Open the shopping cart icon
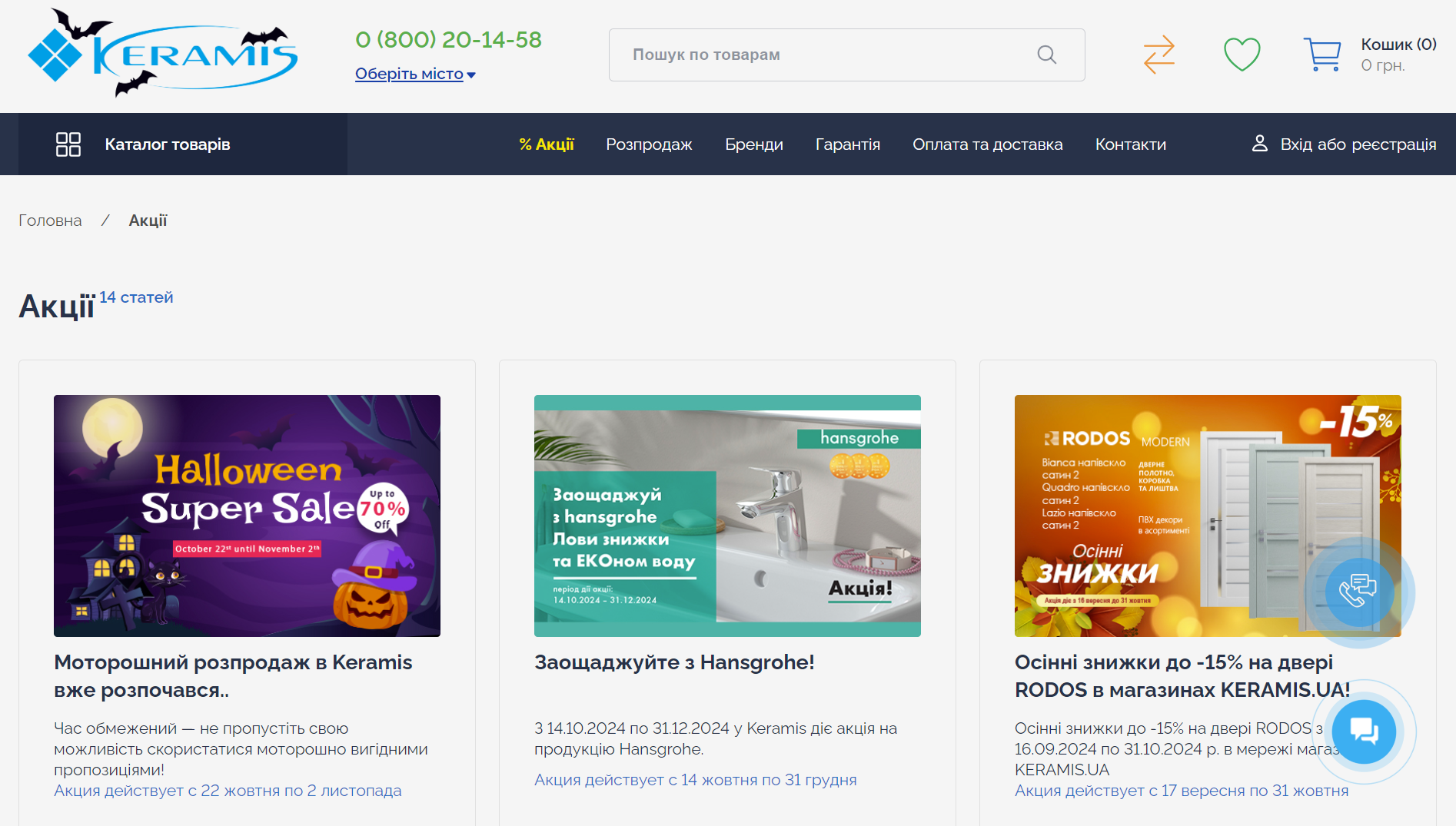Screen dimensions: 1456x826 tap(1322, 55)
